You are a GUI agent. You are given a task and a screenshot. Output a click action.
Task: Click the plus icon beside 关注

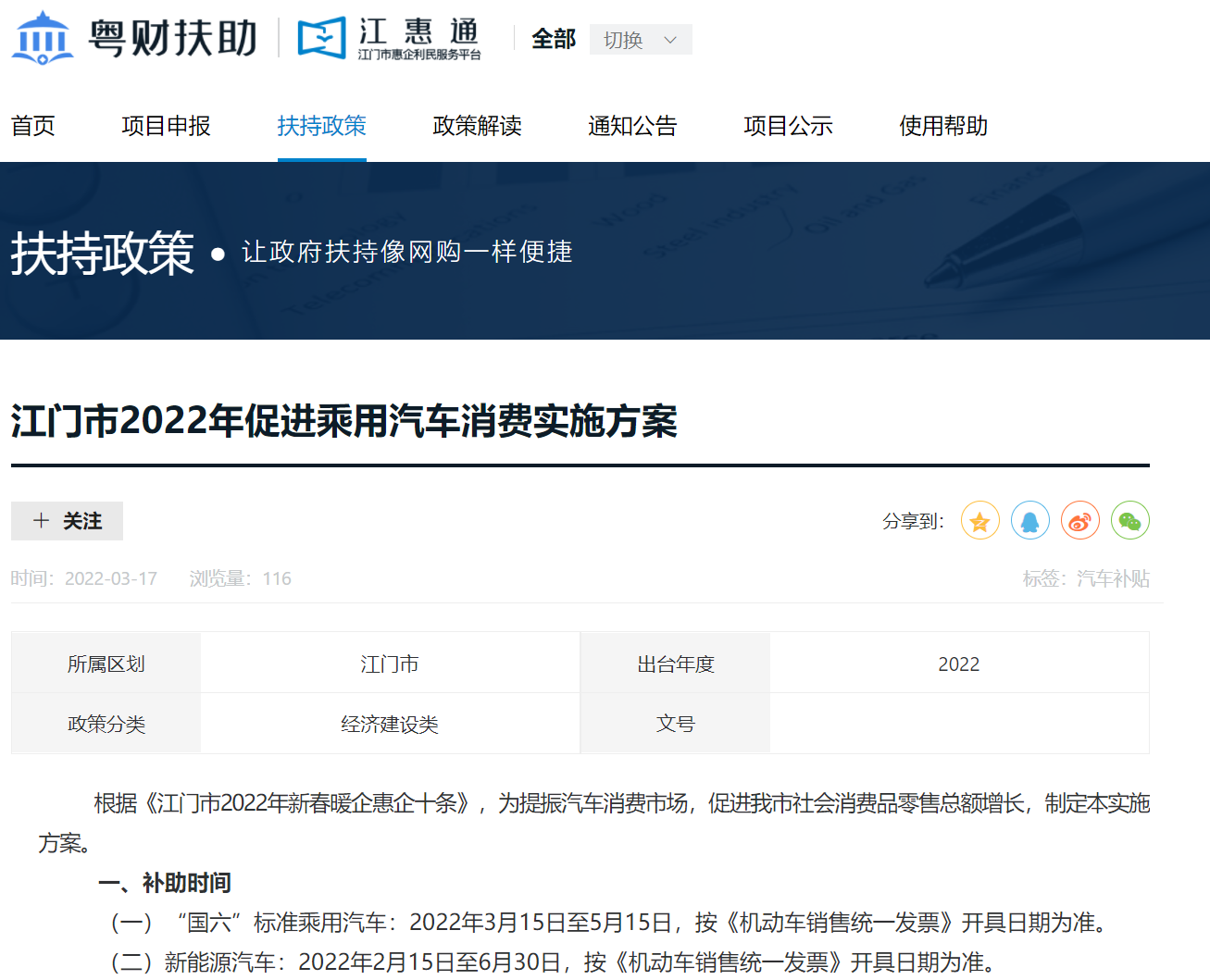(x=41, y=521)
